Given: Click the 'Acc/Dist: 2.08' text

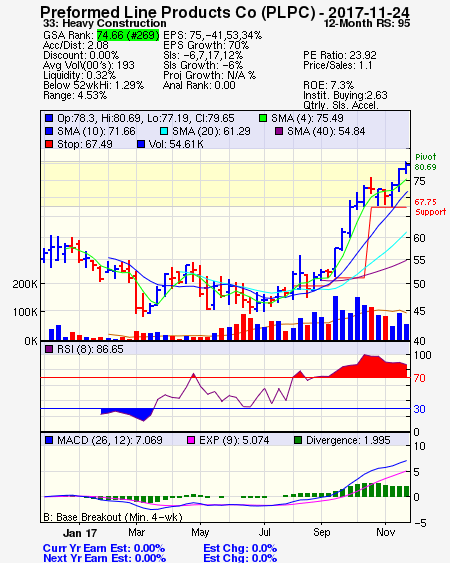Looking at the screenshot, I should 75,45.
